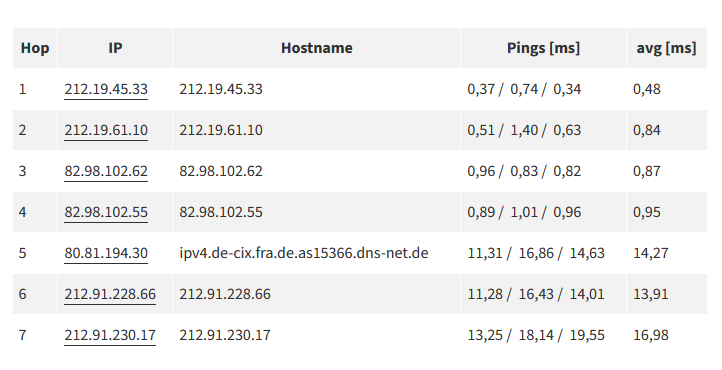Screen dimensions: 722x370
Task: Open the 212.91.228.66 IP link
Action: tap(110, 294)
